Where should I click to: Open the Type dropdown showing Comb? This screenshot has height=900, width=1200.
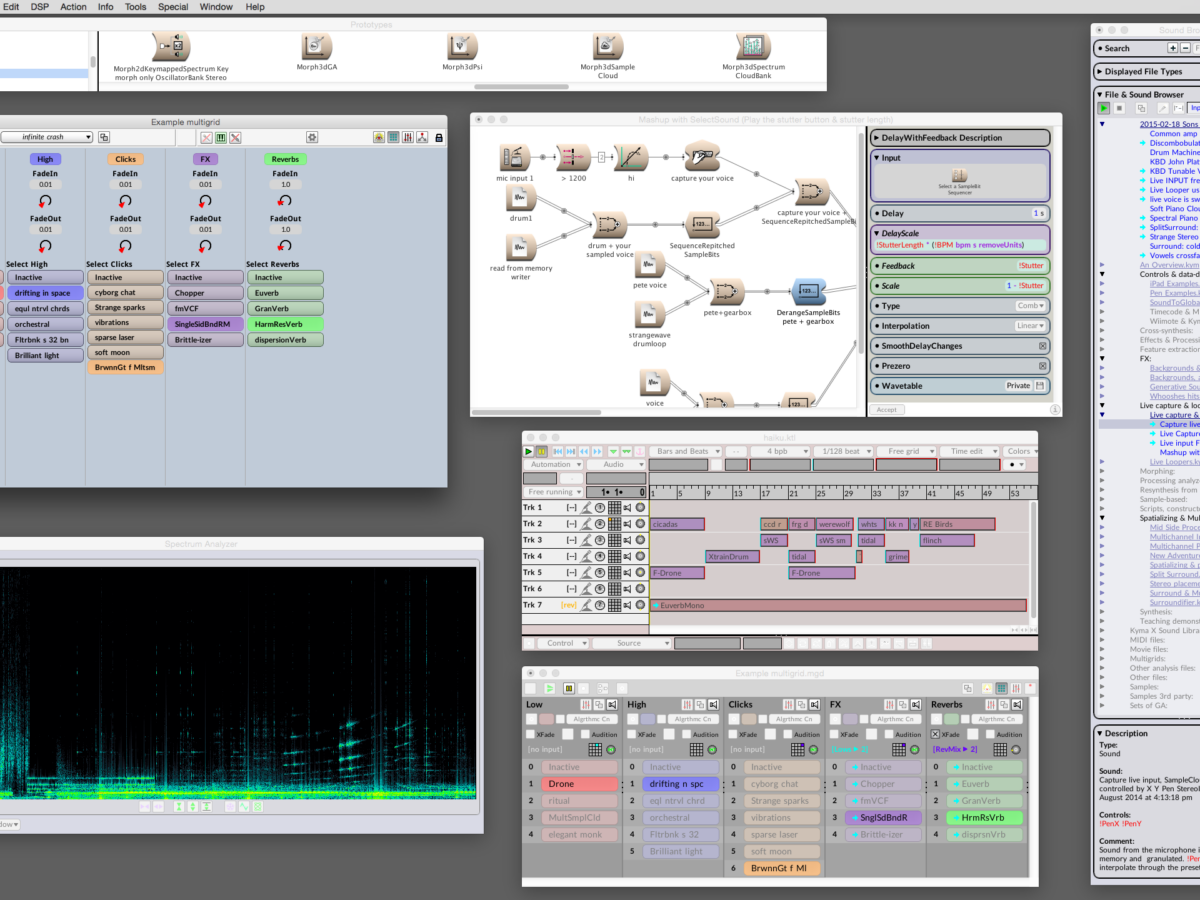(x=1030, y=306)
